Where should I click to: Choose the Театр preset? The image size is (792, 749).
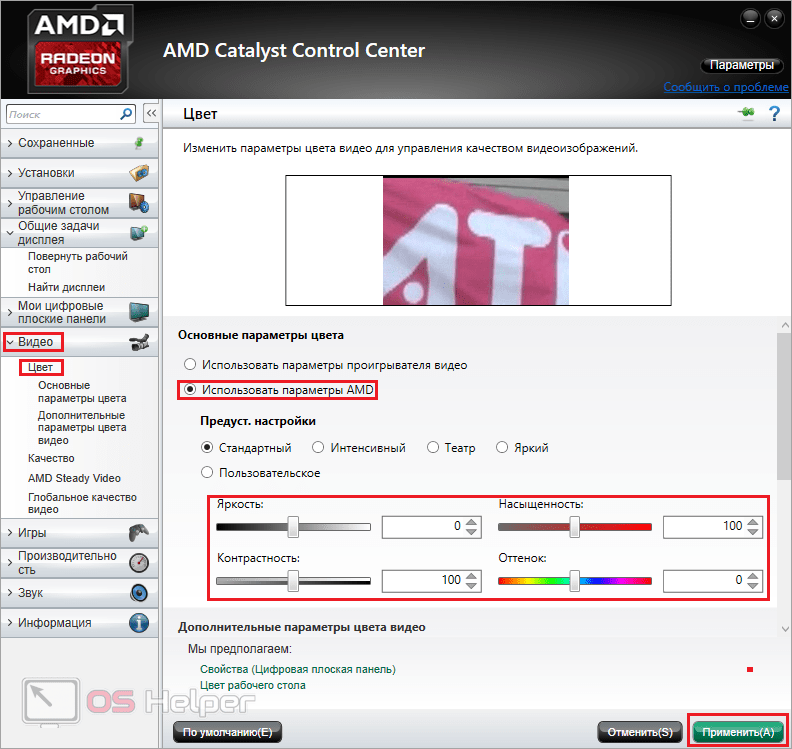[x=451, y=447]
